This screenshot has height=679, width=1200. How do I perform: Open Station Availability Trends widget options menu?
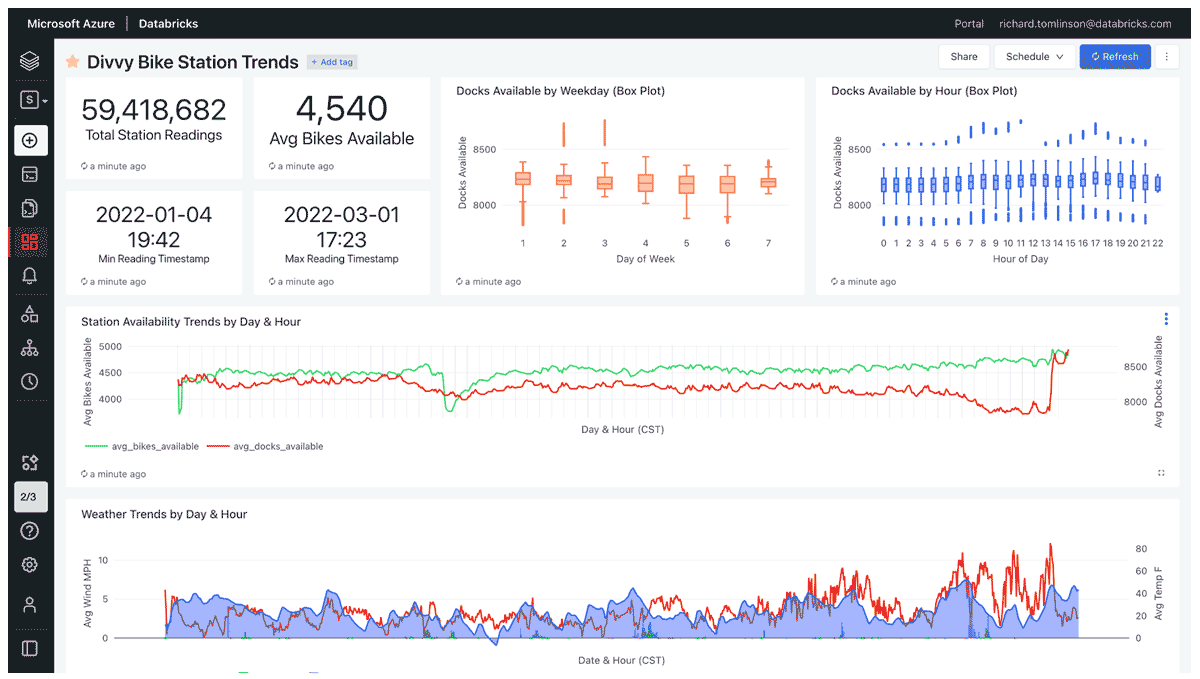(1166, 320)
